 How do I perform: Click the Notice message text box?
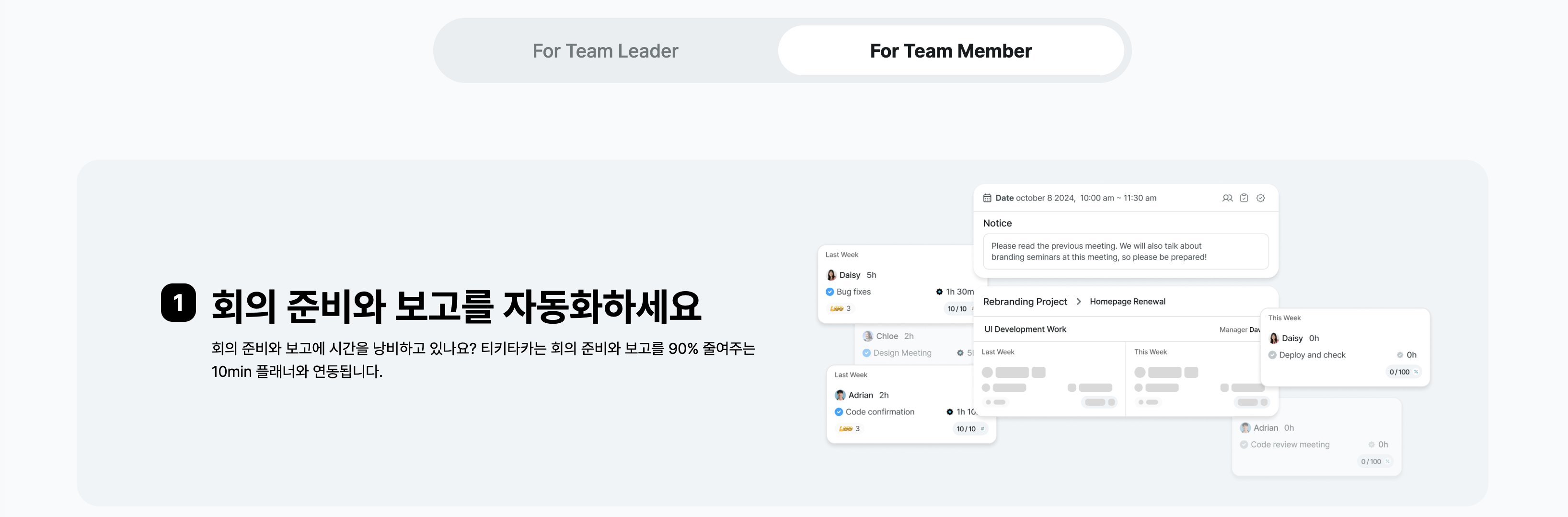[1126, 251]
